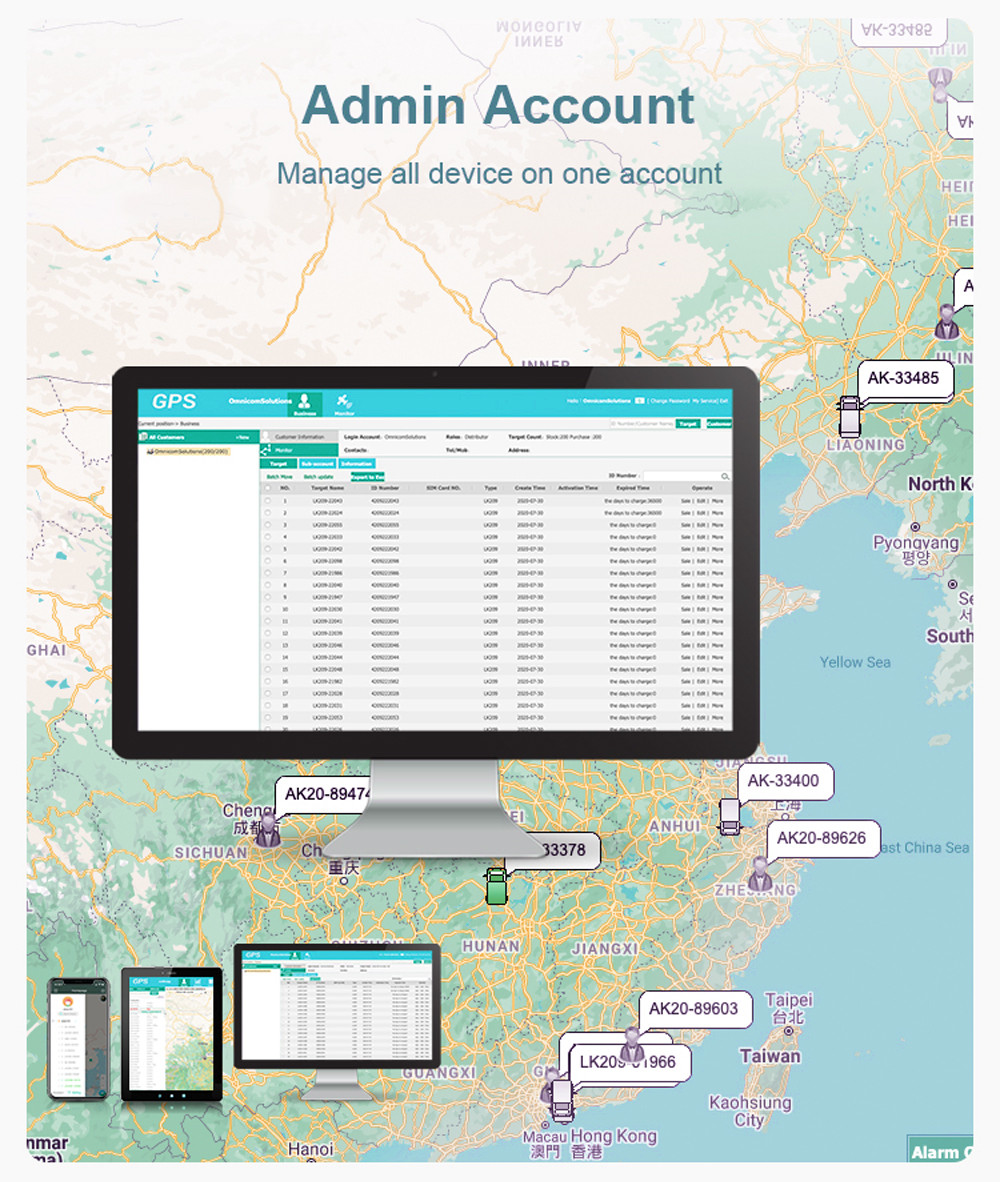Image resolution: width=1000 pixels, height=1182 pixels.
Task: Click the search magnifier beside ID Number
Action: [x=725, y=477]
